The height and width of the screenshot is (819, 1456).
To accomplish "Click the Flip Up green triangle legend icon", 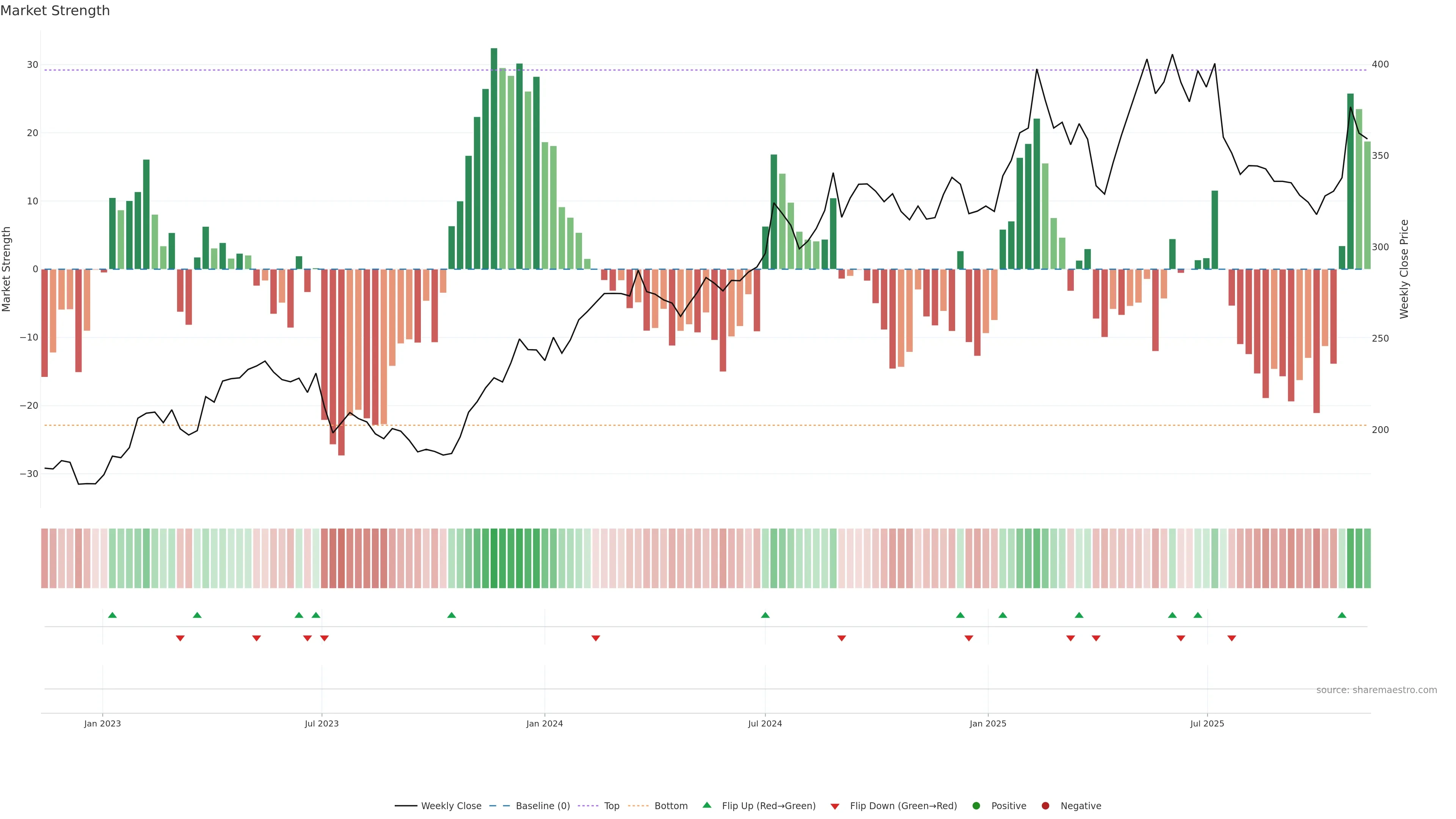I will coord(706,805).
